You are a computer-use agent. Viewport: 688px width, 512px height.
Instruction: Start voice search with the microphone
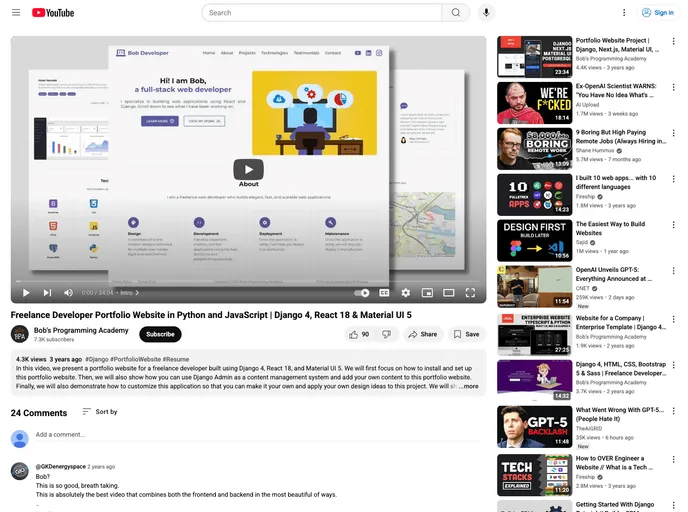pyautogui.click(x=486, y=13)
